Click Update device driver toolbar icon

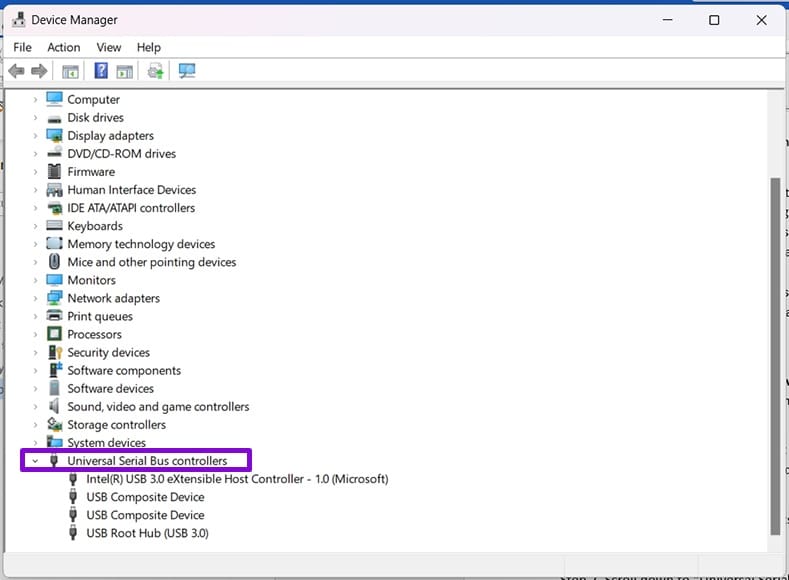click(155, 71)
